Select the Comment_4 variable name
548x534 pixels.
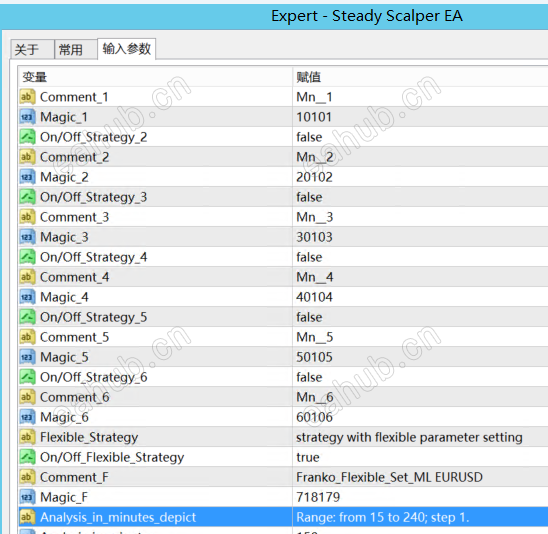tap(74, 277)
